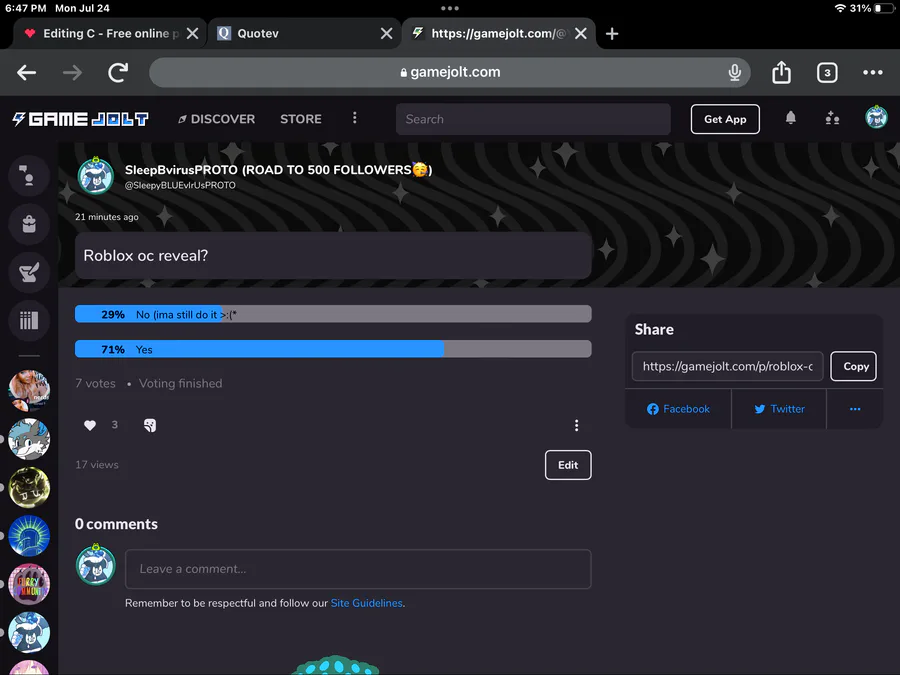This screenshot has height=675, width=900.
Task: Open the library sidebar icon
Action: (x=29, y=320)
